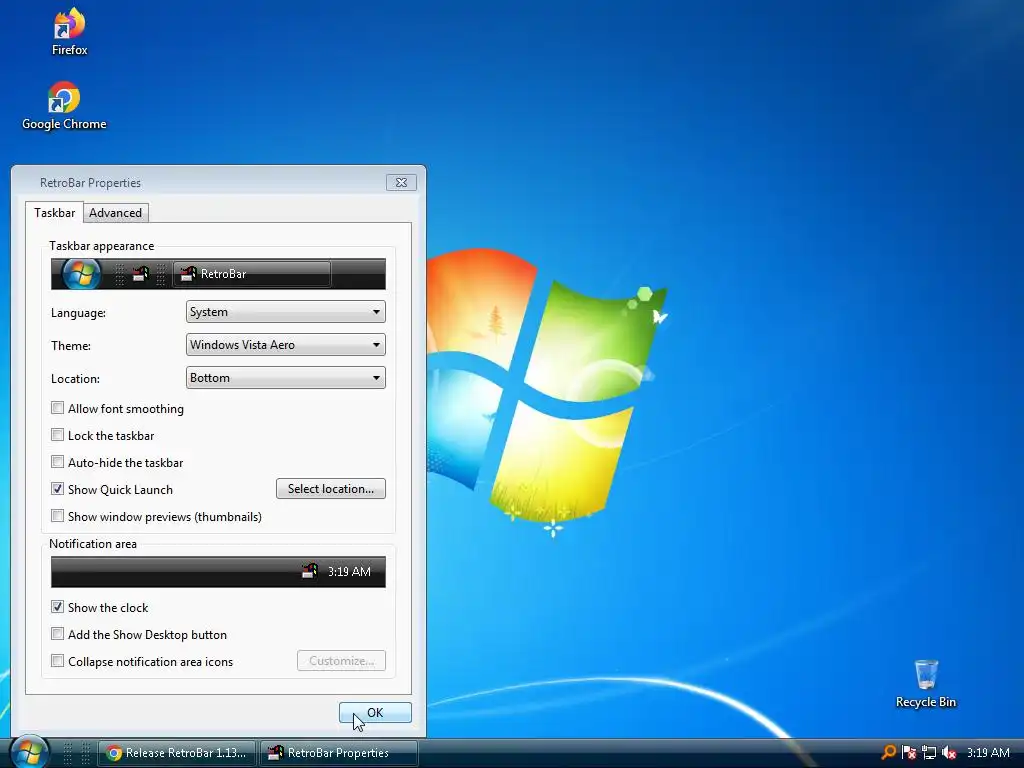Click the RetroBar Properties title text

(x=90, y=183)
